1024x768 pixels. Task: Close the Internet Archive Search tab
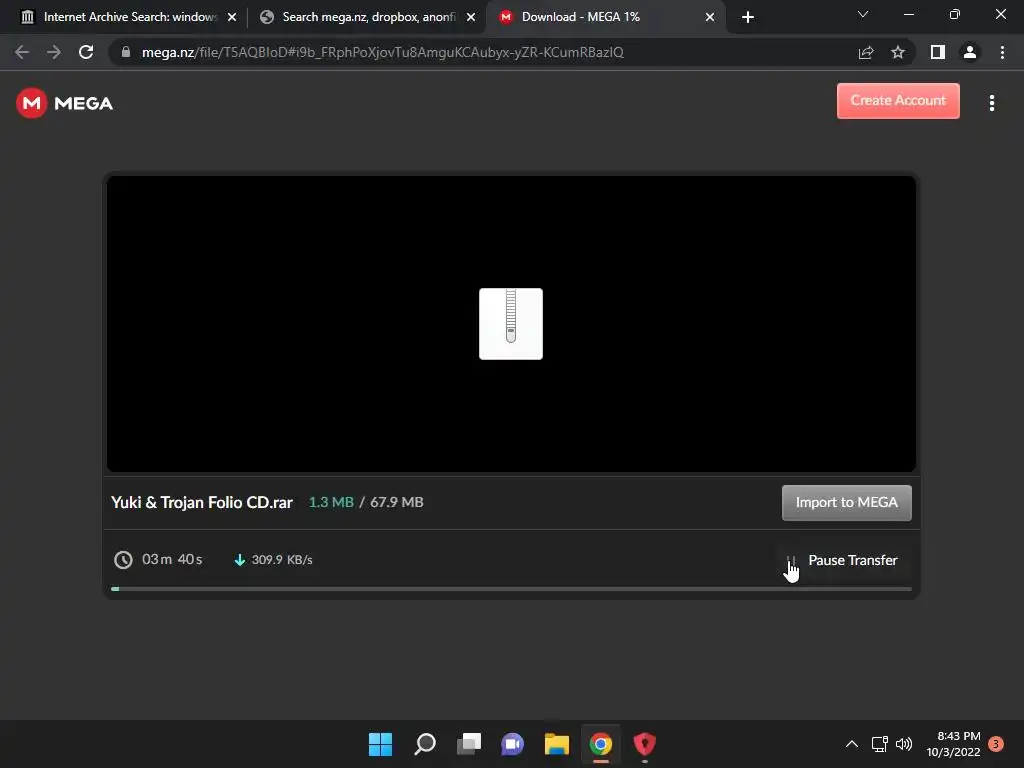(232, 18)
